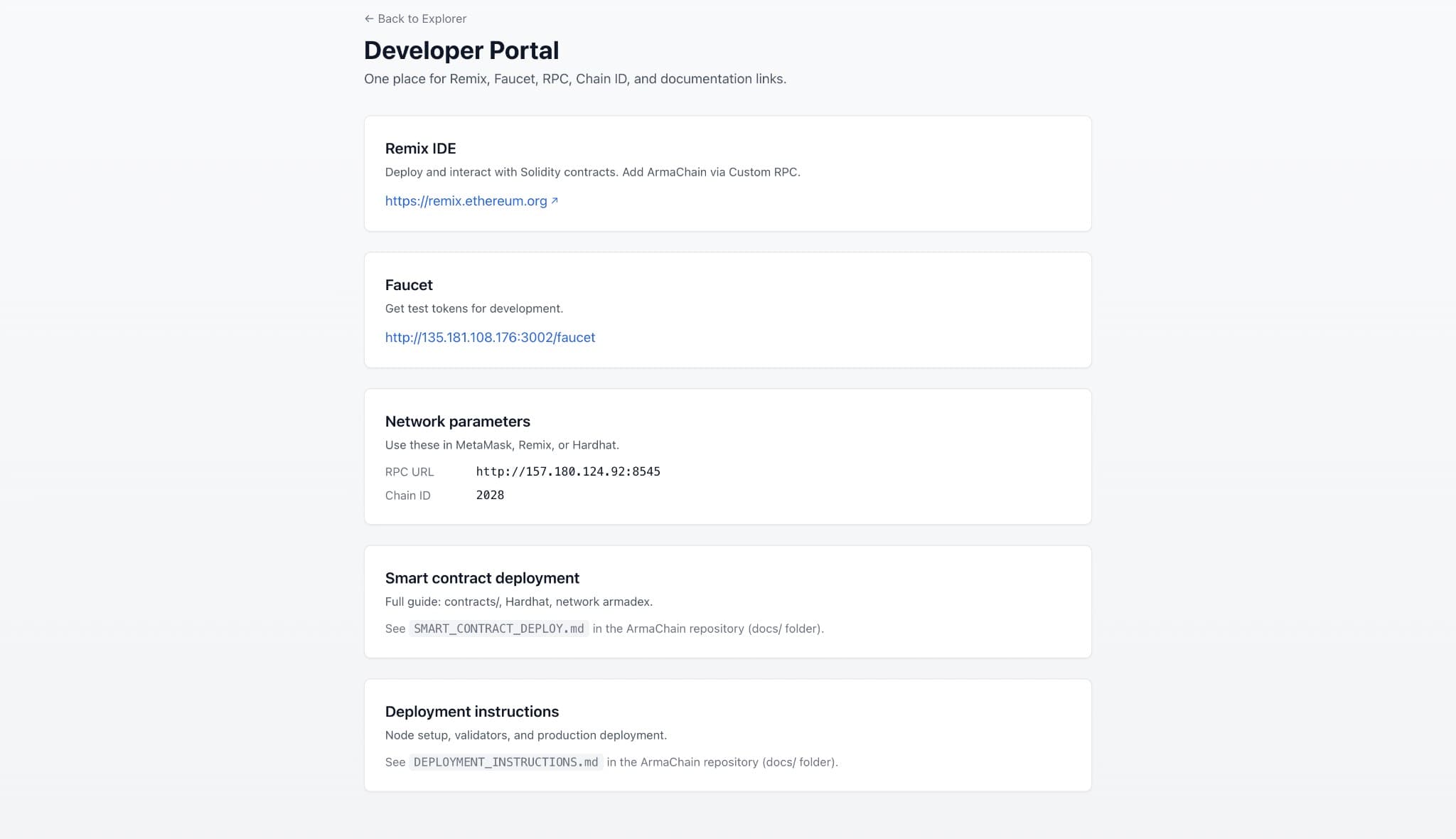Viewport: 1456px width, 839px height.
Task: Click the Get test tokens description text
Action: 473,308
